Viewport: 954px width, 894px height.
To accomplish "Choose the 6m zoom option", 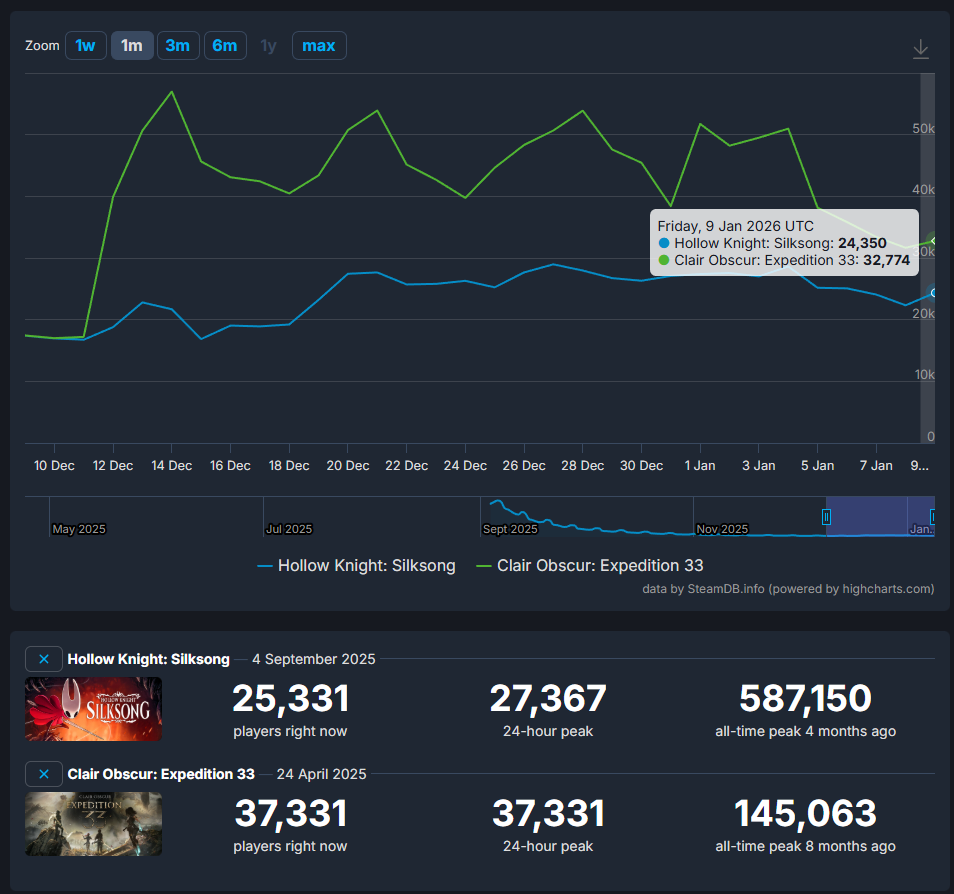I will (225, 46).
